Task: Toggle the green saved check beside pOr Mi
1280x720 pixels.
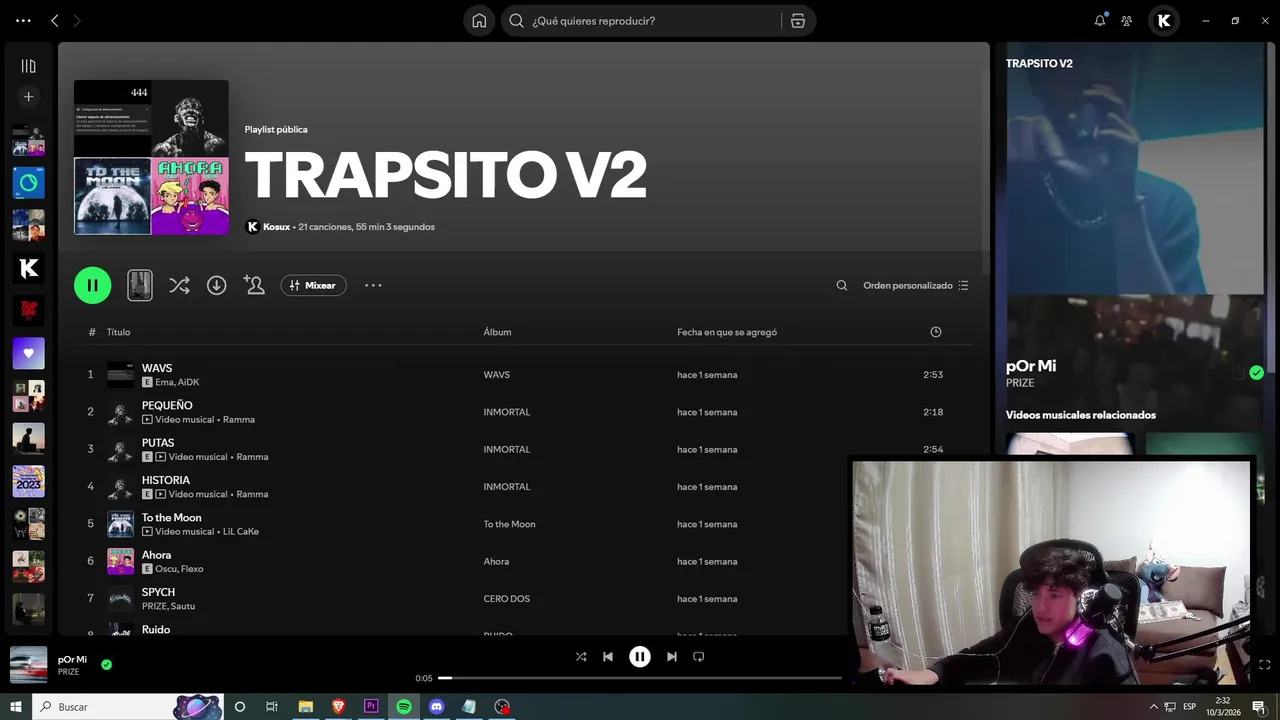Action: point(106,664)
